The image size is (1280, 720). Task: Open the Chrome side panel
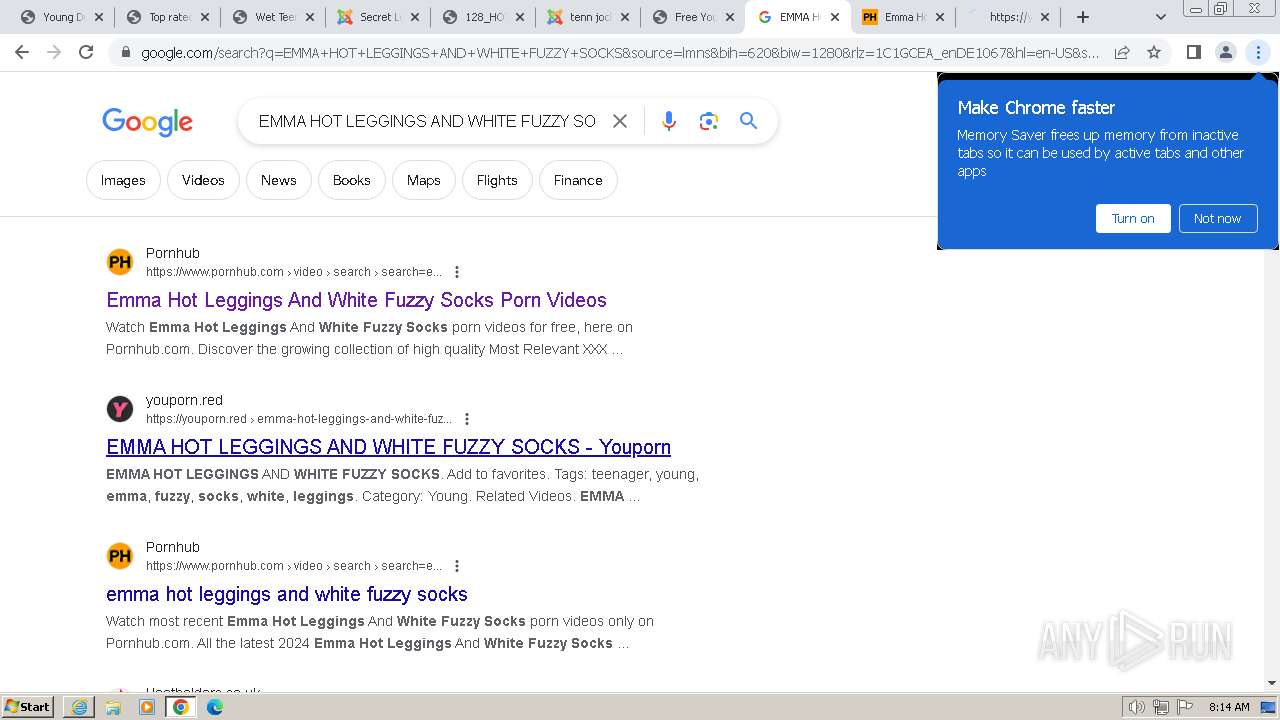click(x=1193, y=52)
